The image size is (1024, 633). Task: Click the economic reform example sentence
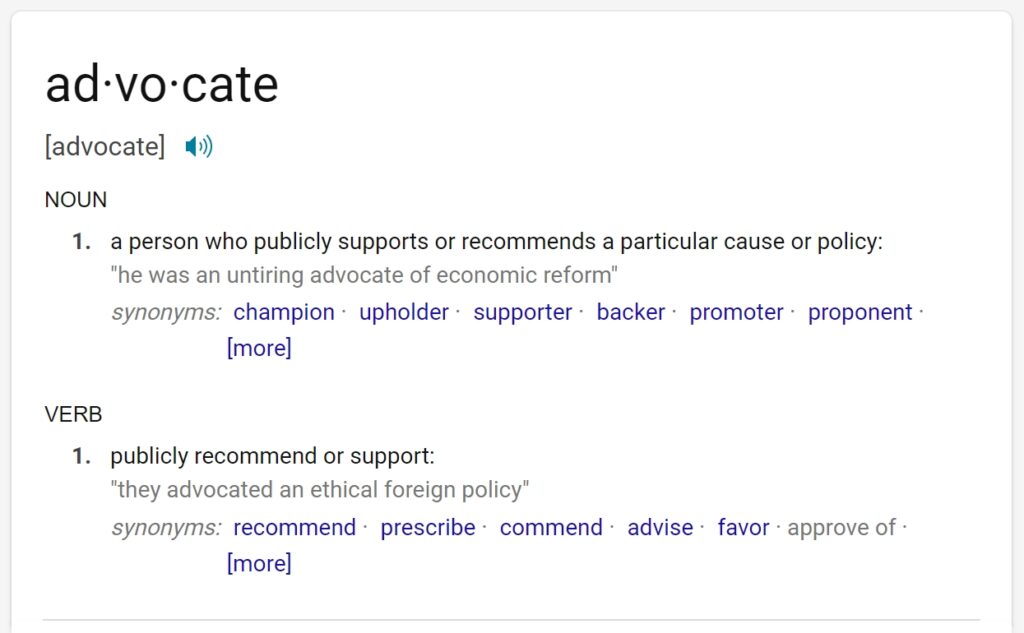pyautogui.click(x=364, y=276)
